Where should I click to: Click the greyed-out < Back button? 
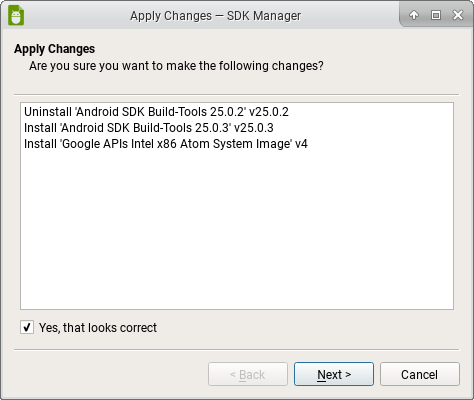pos(248,374)
